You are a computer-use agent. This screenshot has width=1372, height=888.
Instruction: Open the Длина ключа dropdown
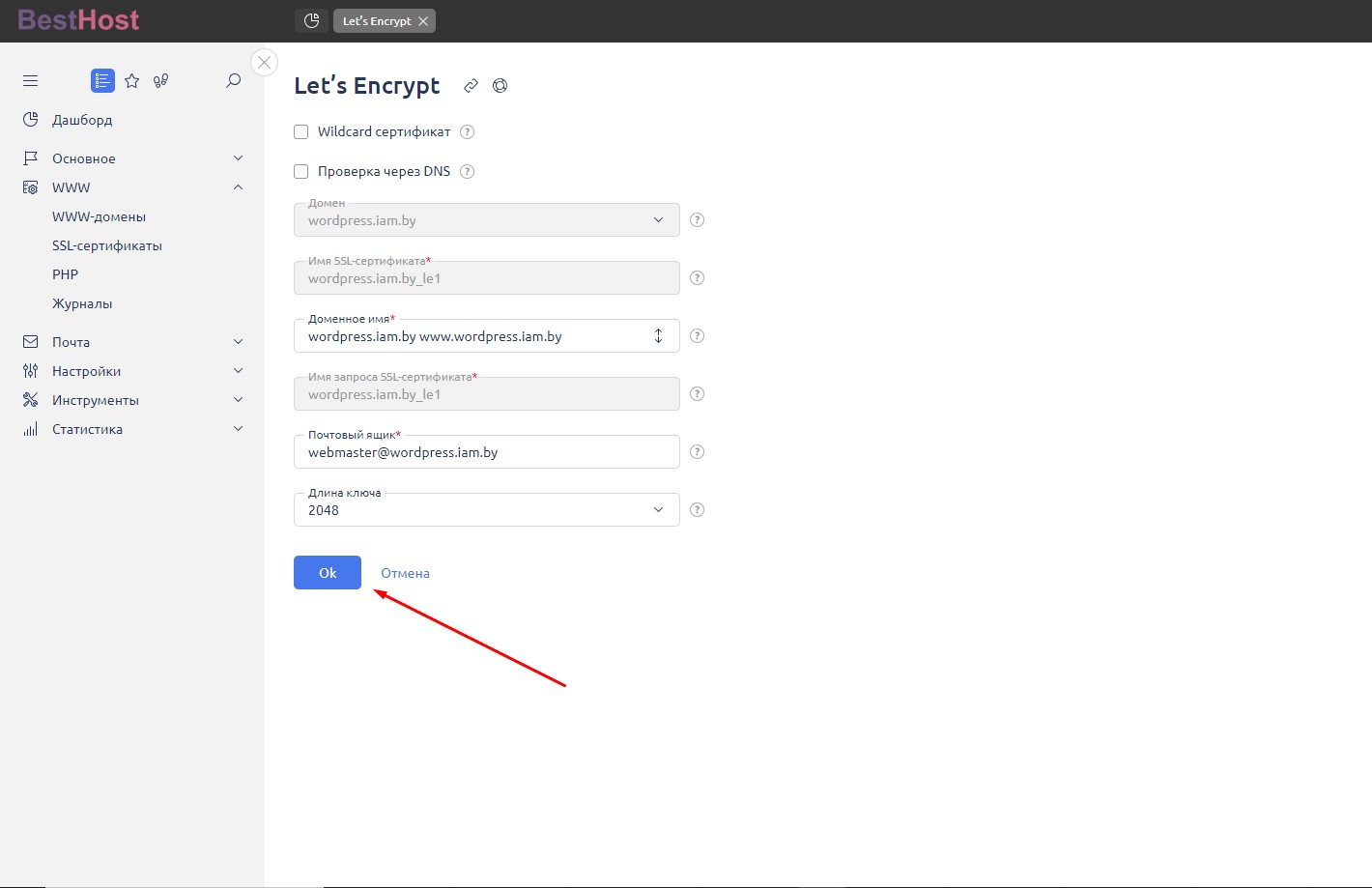pyautogui.click(x=486, y=510)
